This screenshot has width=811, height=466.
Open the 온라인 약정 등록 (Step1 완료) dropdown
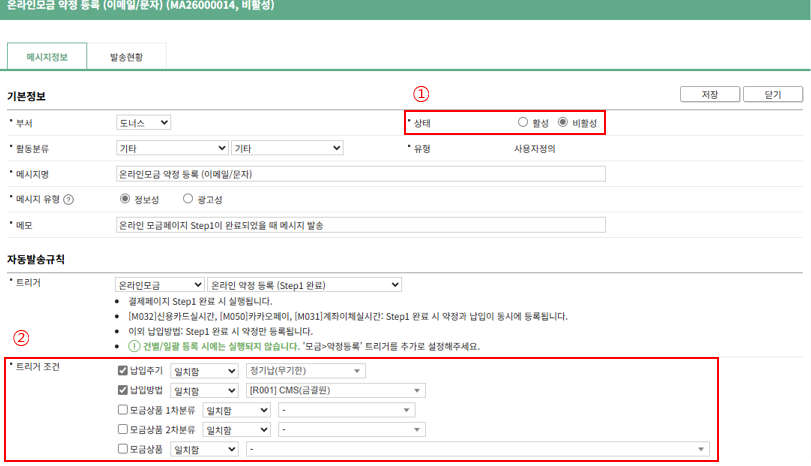pos(304,285)
